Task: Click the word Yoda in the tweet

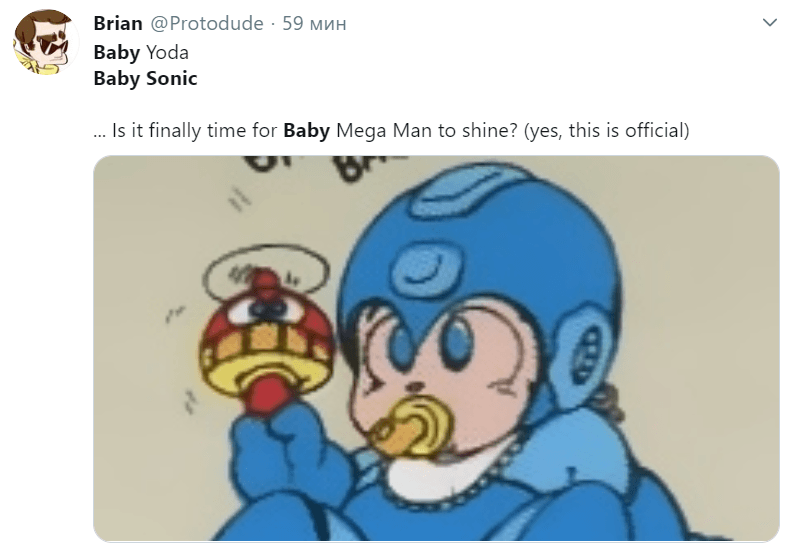Action: pyautogui.click(x=167, y=52)
